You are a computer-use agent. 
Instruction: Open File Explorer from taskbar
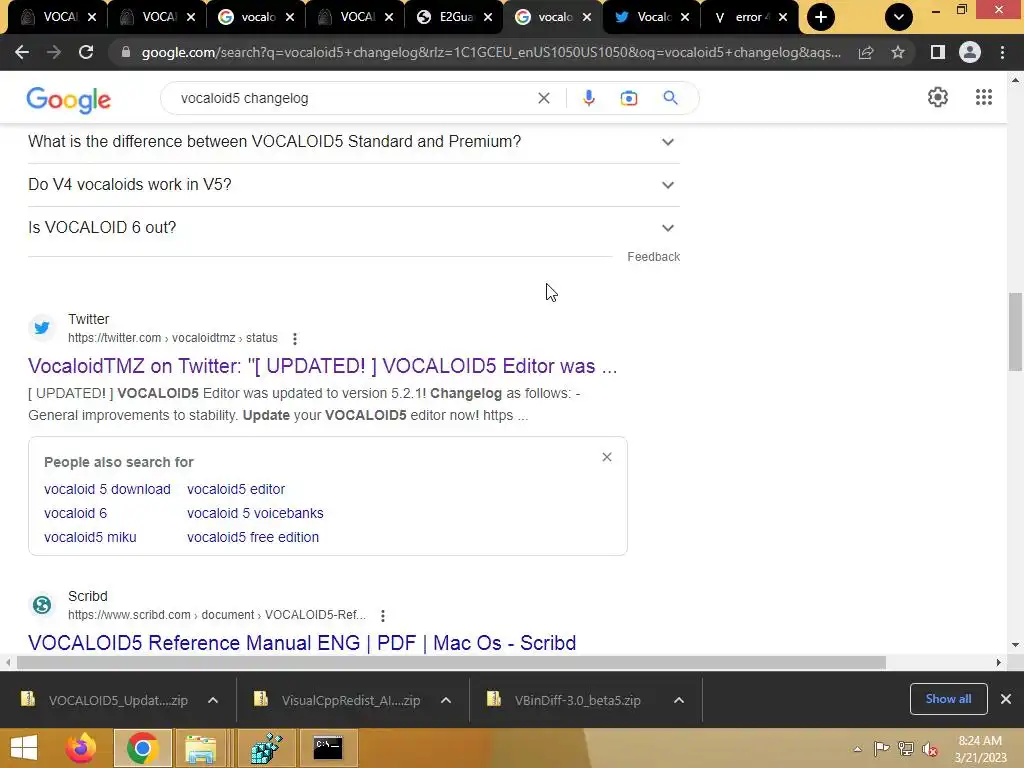(200, 748)
